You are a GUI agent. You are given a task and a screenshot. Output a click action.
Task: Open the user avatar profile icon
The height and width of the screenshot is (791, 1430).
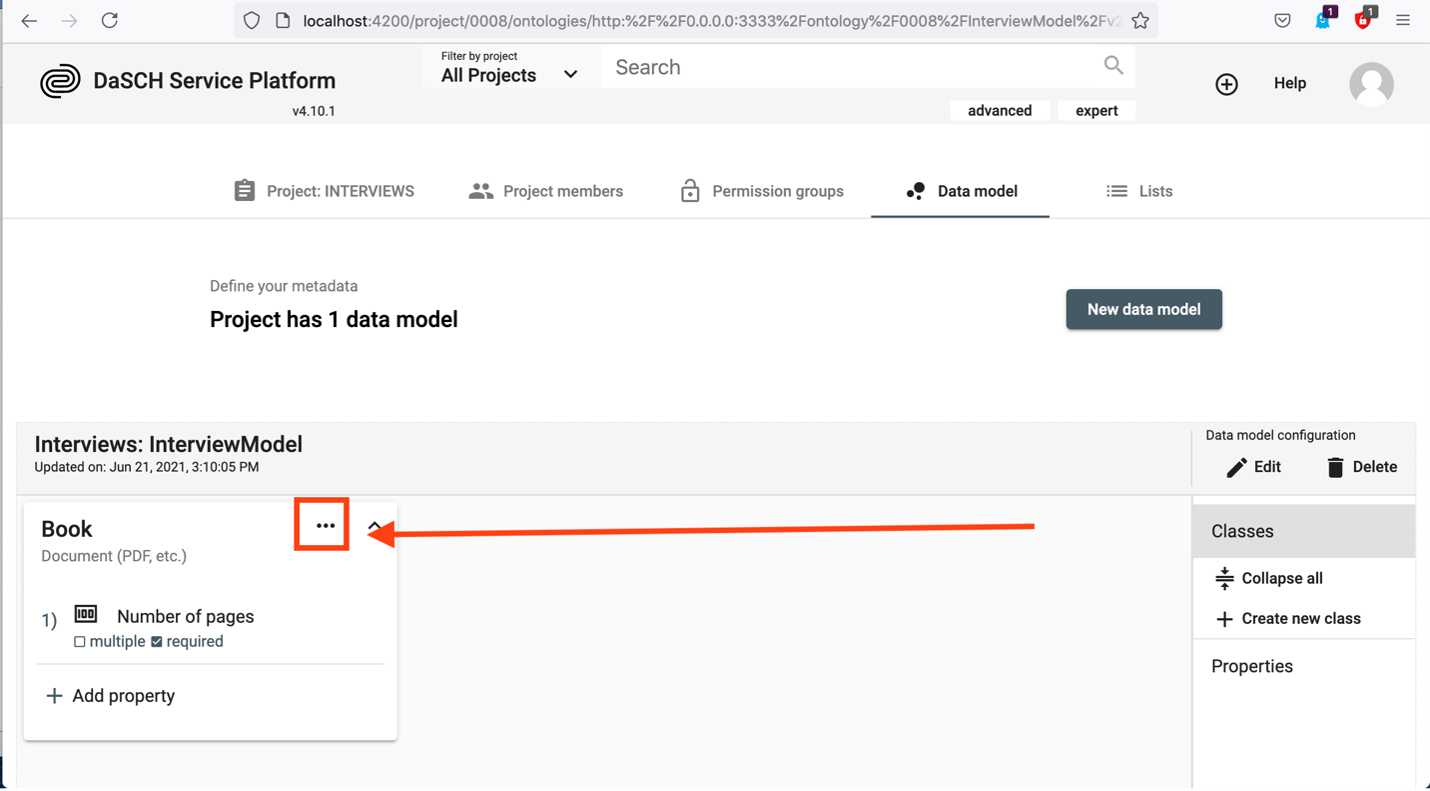click(x=1371, y=84)
